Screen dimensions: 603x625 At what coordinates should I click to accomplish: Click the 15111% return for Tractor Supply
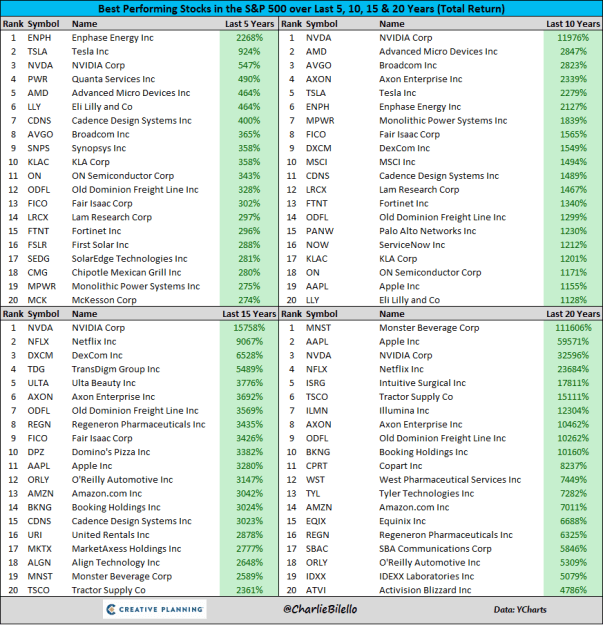(573, 397)
